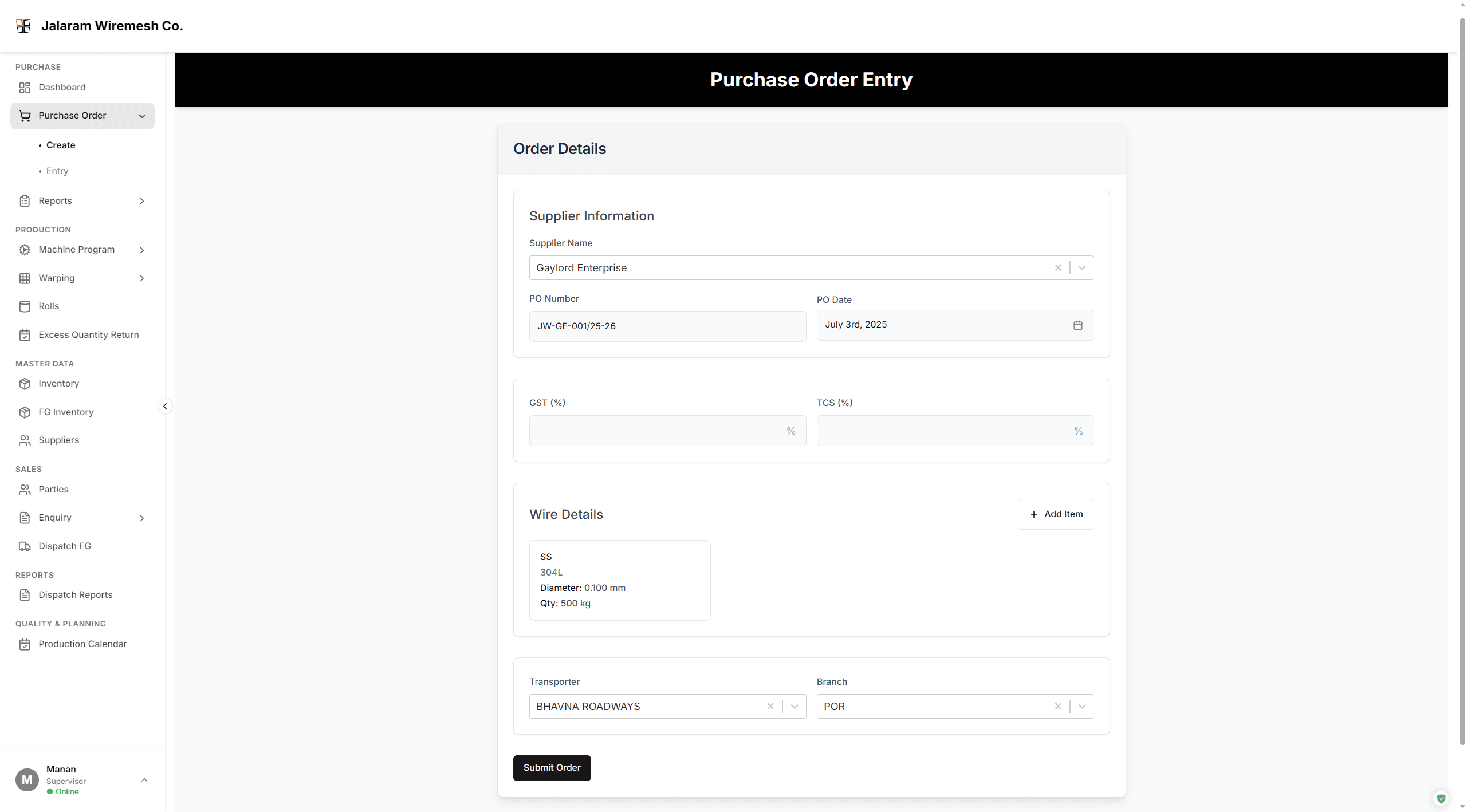Select Entry under Purchase Order

click(58, 171)
